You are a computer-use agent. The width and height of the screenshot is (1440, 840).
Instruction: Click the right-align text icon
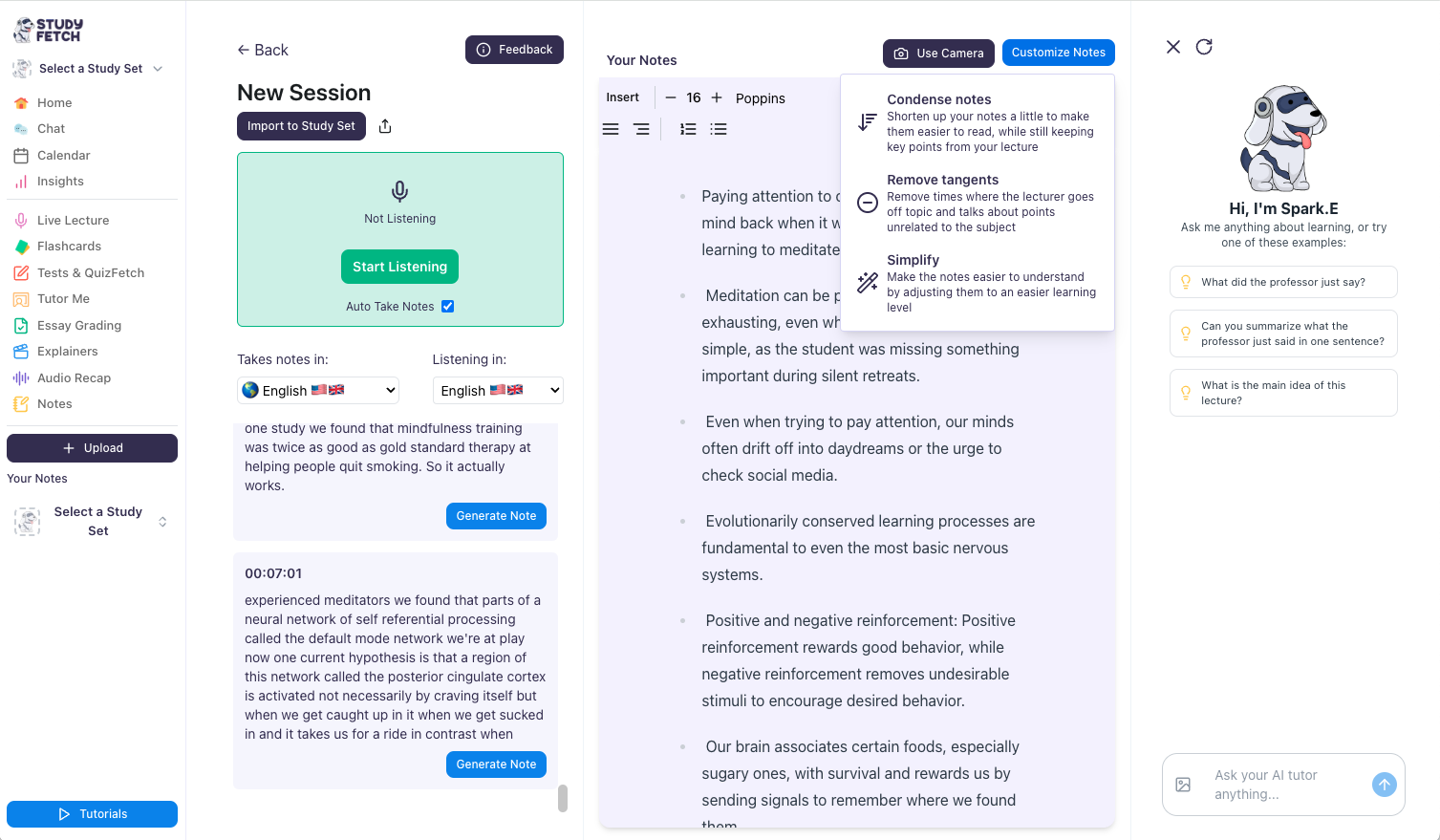pos(641,128)
